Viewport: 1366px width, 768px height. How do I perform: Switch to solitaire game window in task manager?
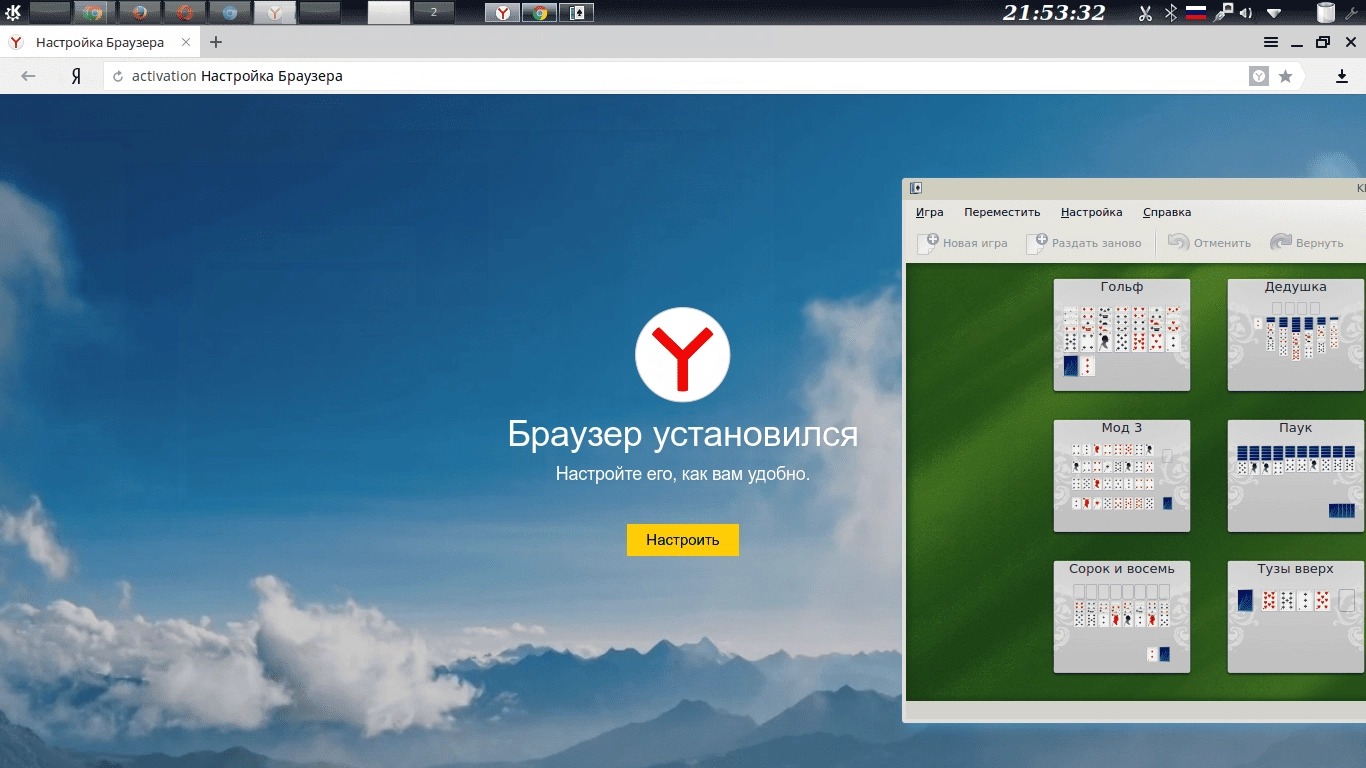(x=577, y=13)
